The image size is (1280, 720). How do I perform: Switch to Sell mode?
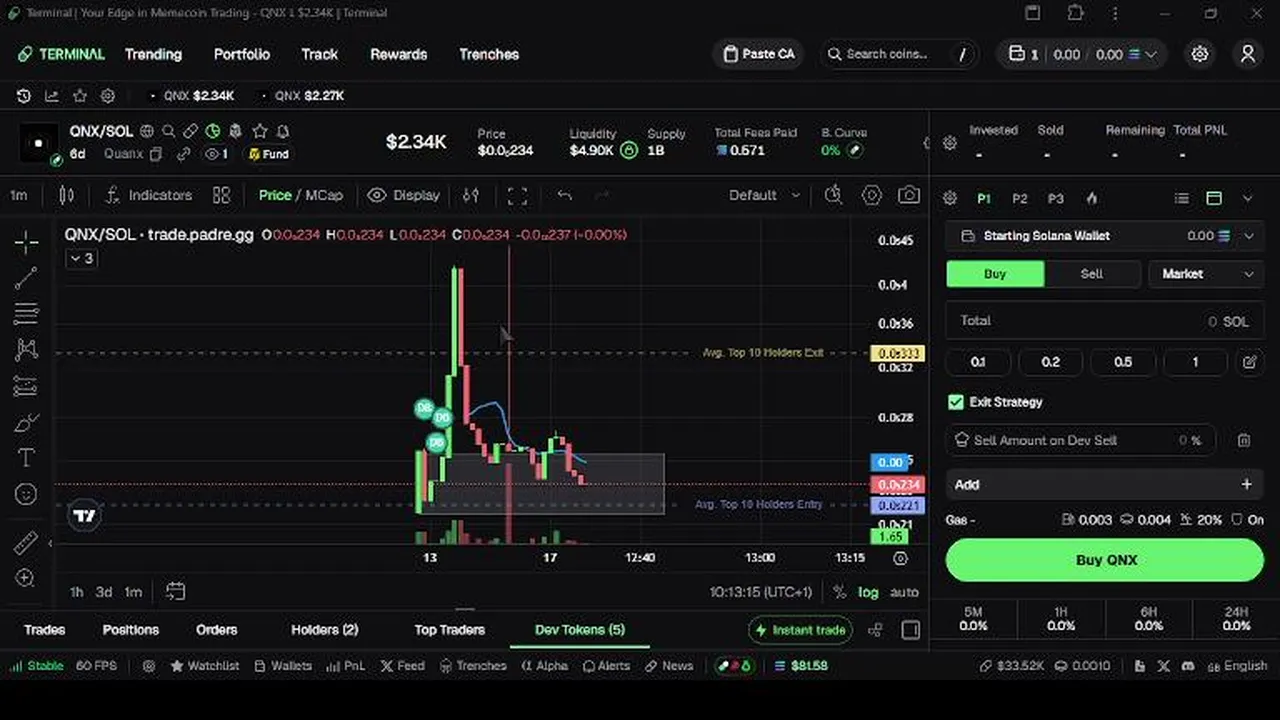(x=1092, y=274)
